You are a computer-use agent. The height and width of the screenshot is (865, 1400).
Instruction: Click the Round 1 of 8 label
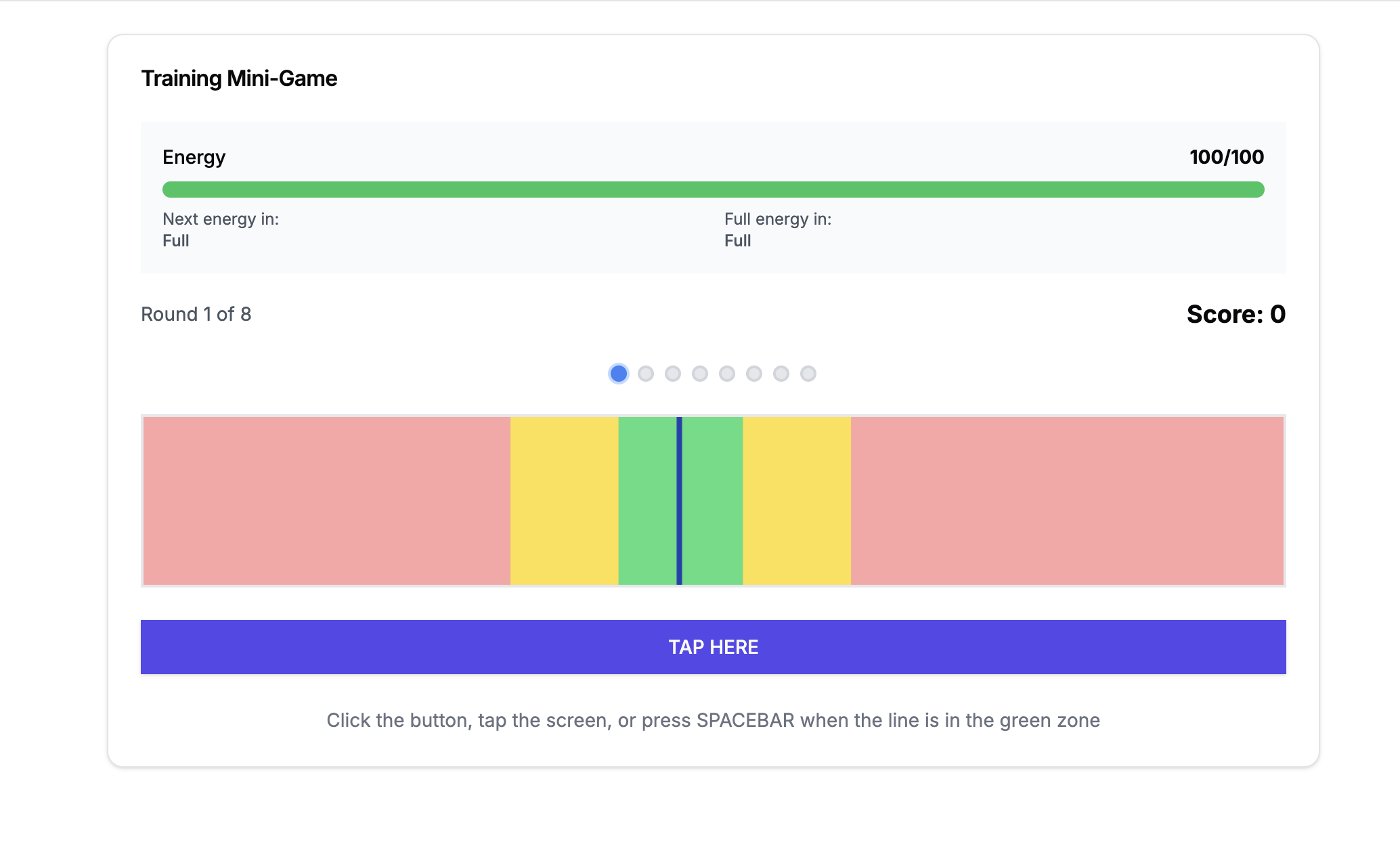point(196,314)
